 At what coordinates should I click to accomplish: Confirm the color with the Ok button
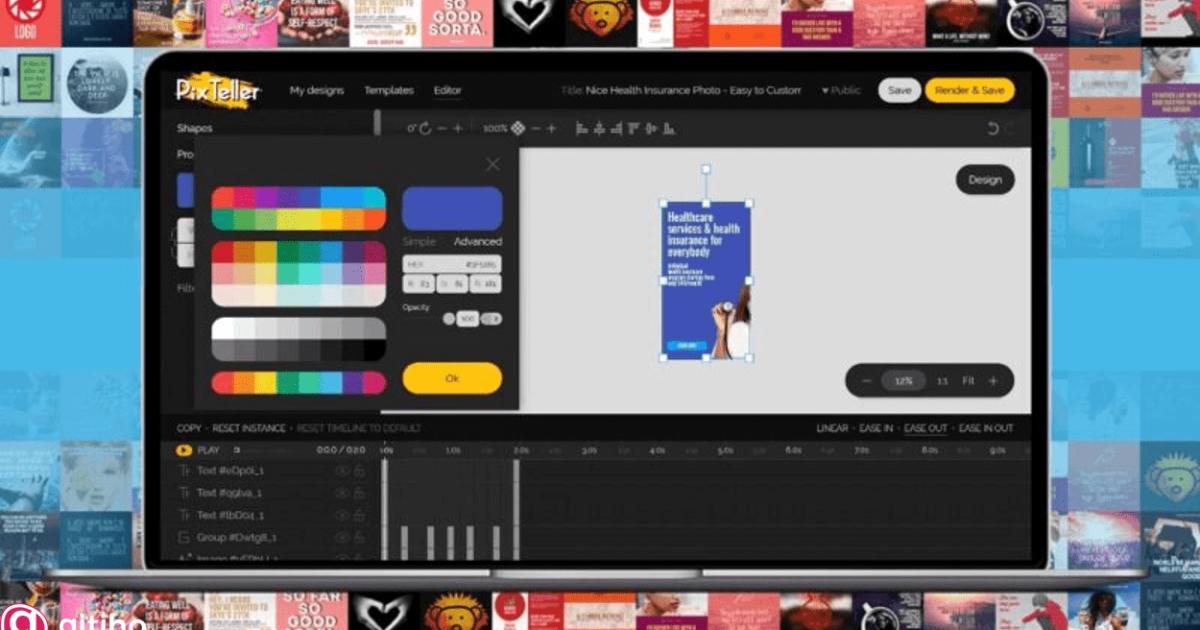pos(452,379)
